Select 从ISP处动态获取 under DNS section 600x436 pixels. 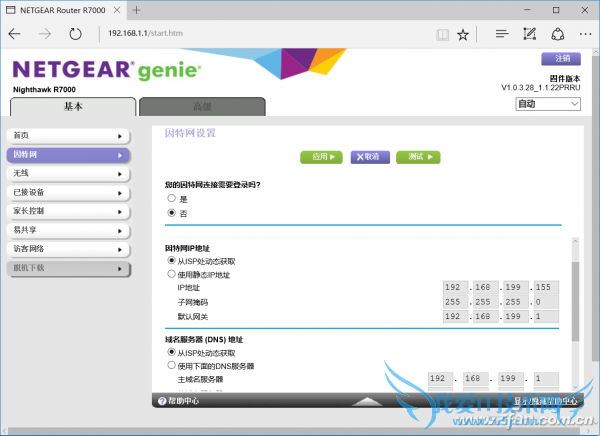[171, 352]
